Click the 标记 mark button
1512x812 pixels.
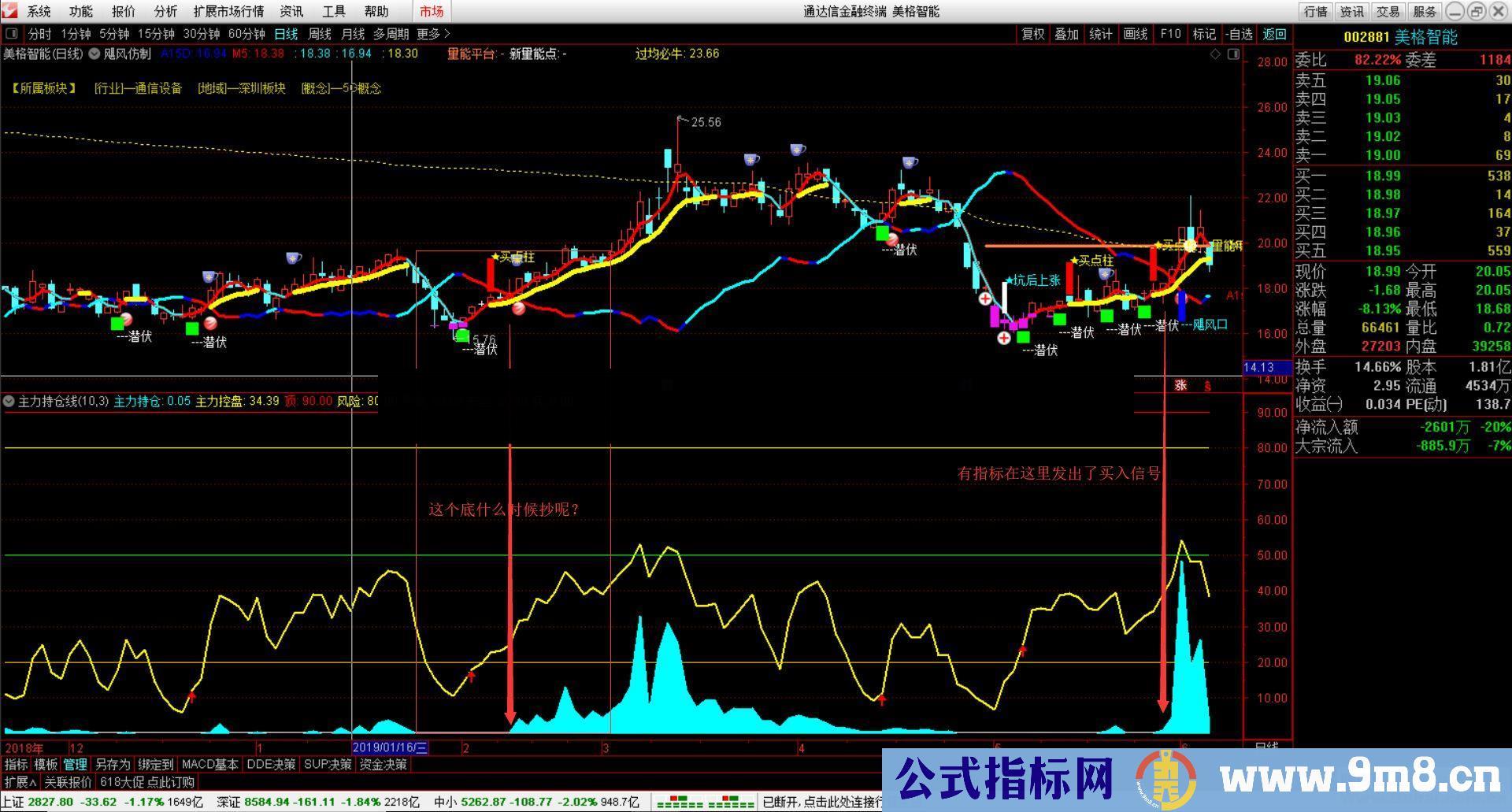pos(1204,34)
